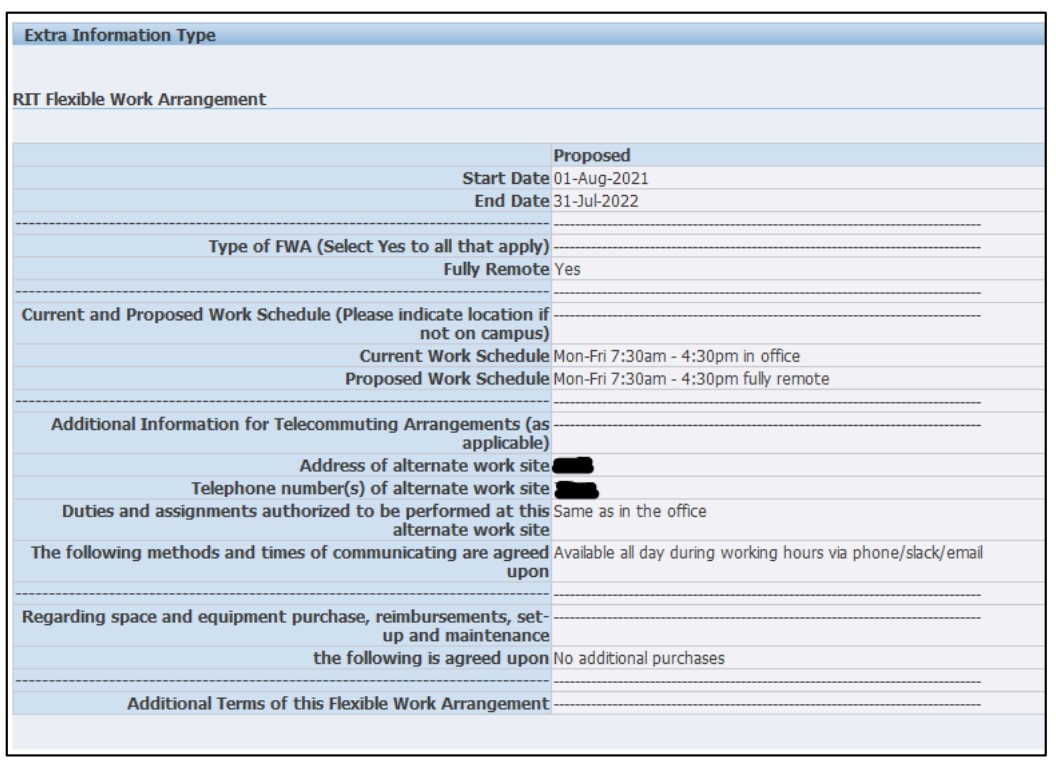
Task: Click the Fully Remote 'Yes' value
Action: 565,269
